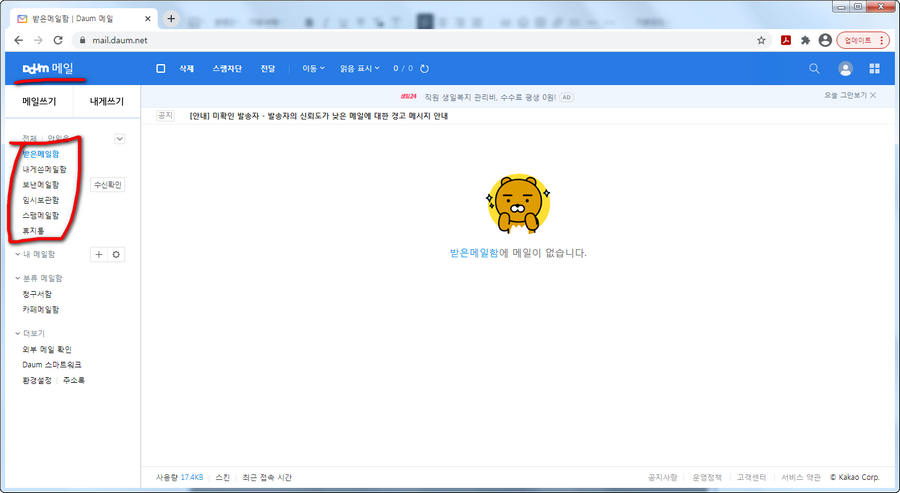
Task: Click the blue 받은메일함 link in the empty message
Action: [474, 253]
